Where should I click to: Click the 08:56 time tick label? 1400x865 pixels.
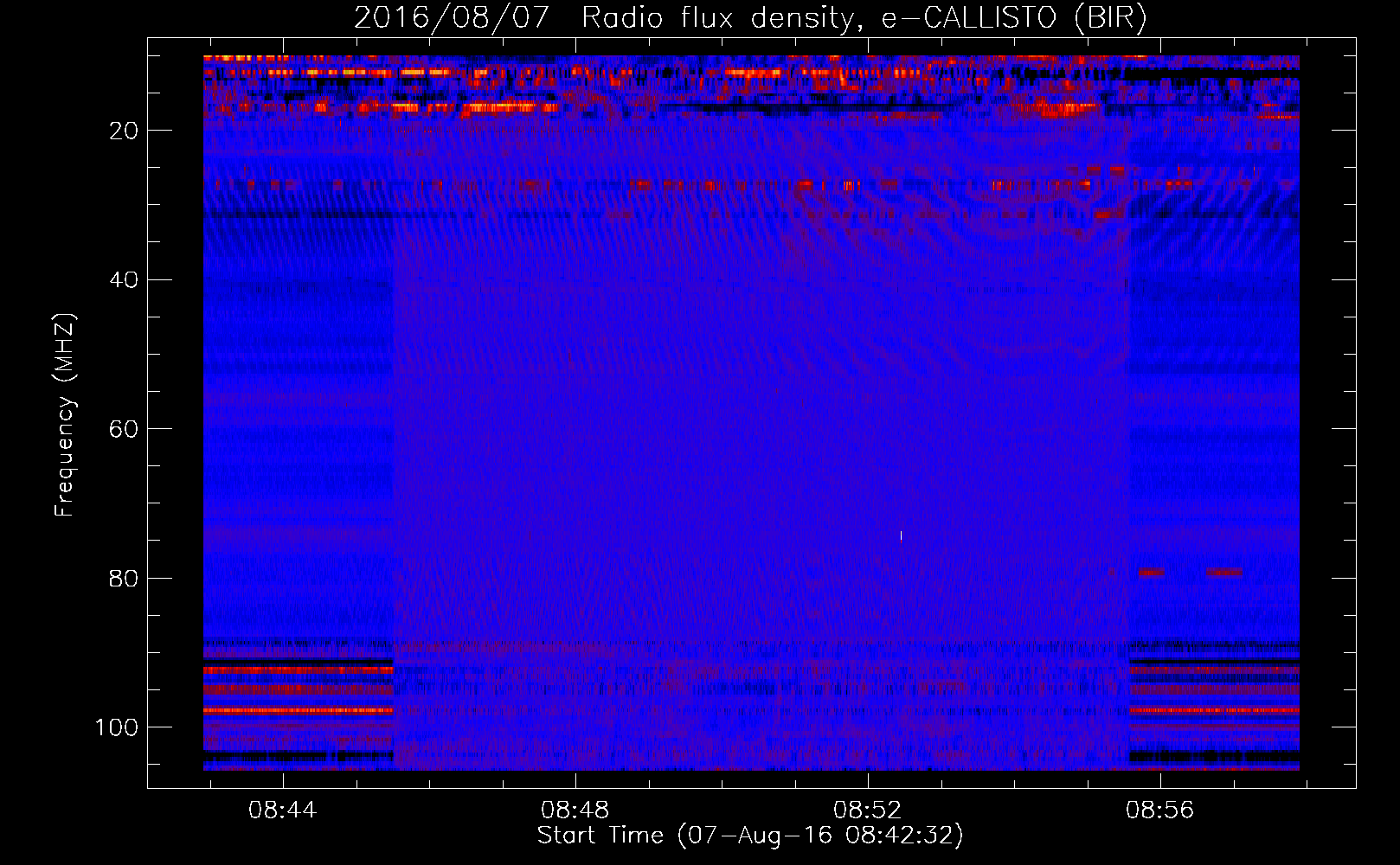(x=1159, y=811)
